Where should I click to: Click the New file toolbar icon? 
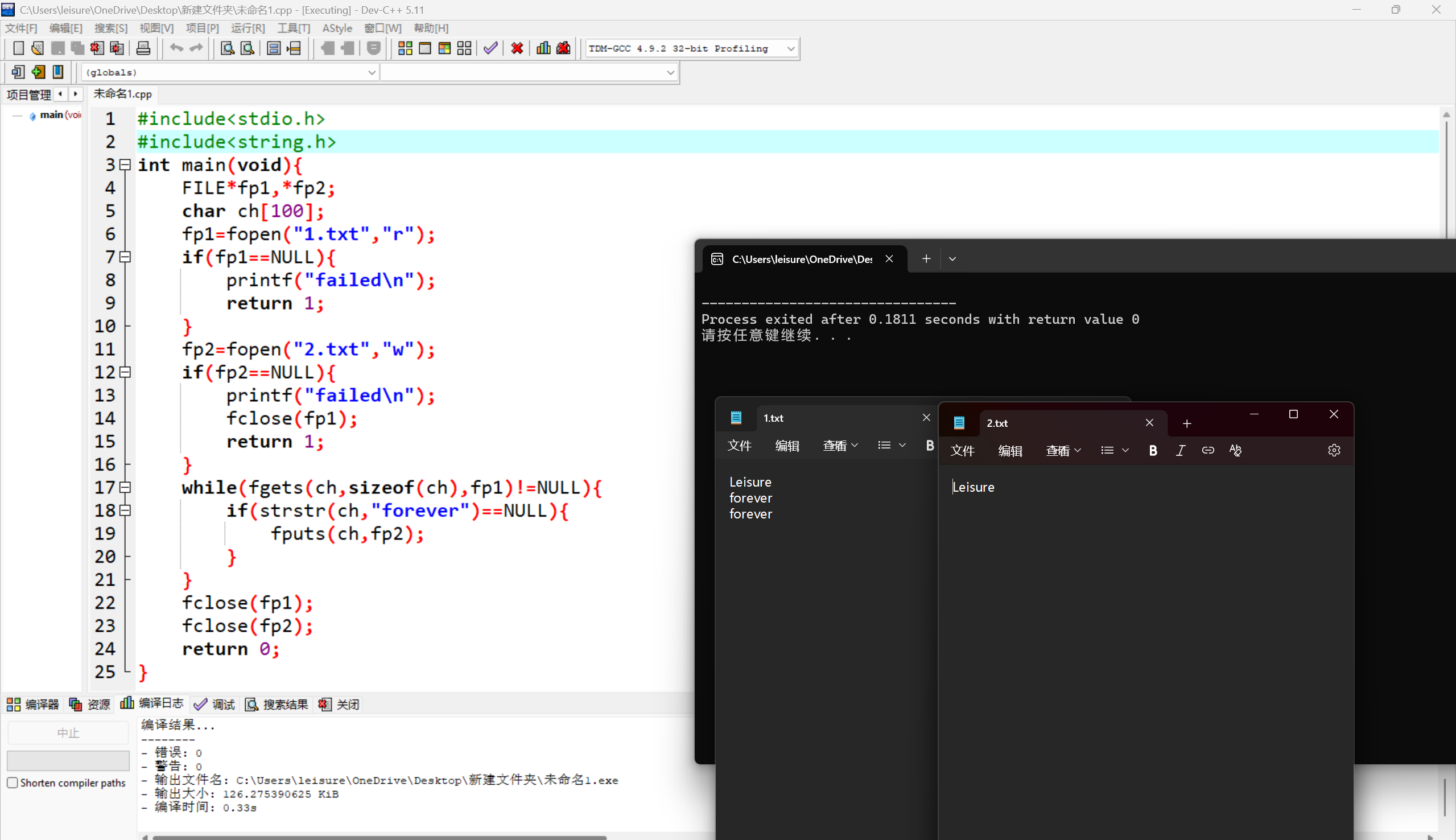point(18,48)
